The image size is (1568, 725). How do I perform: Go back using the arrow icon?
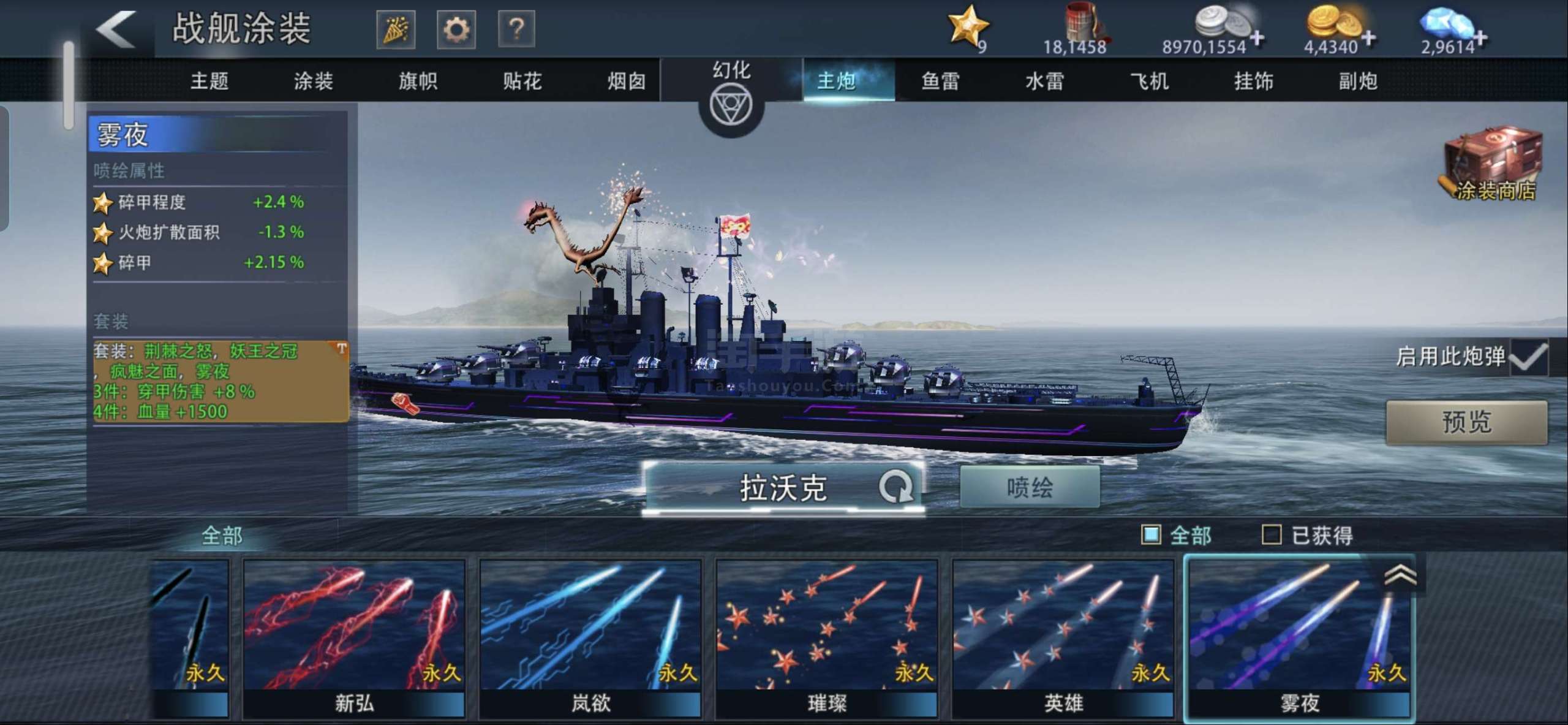coord(115,29)
